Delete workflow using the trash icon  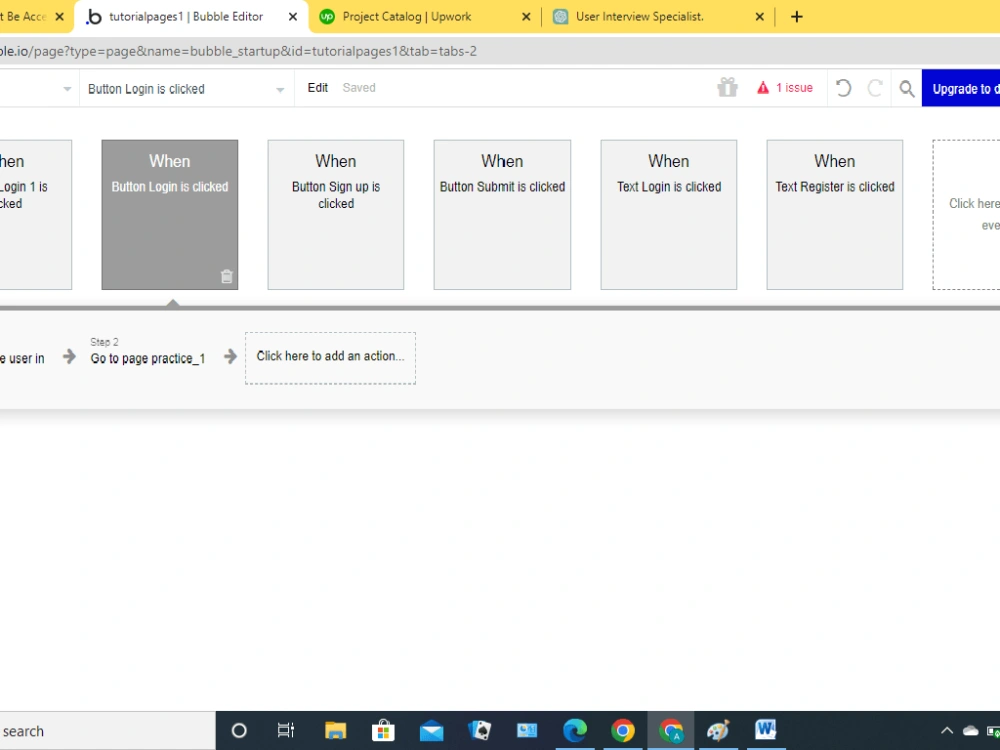[x=226, y=276]
